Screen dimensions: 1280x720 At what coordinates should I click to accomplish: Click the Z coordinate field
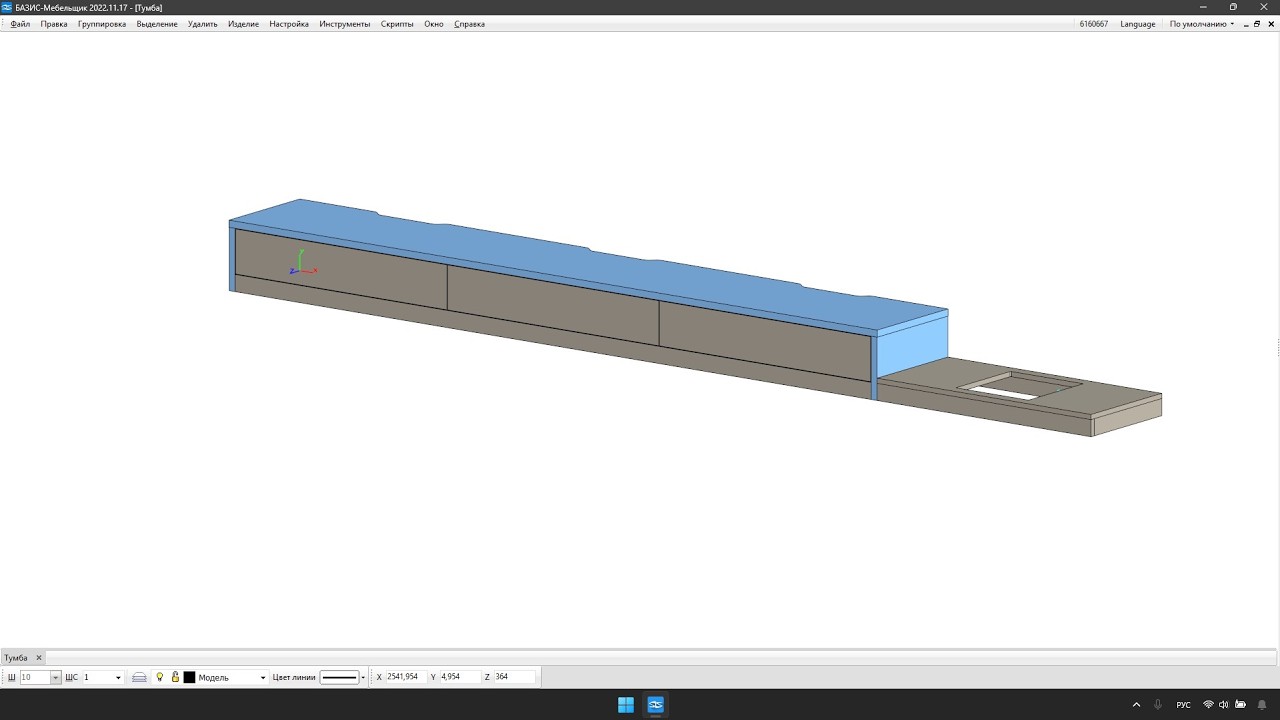coord(514,677)
